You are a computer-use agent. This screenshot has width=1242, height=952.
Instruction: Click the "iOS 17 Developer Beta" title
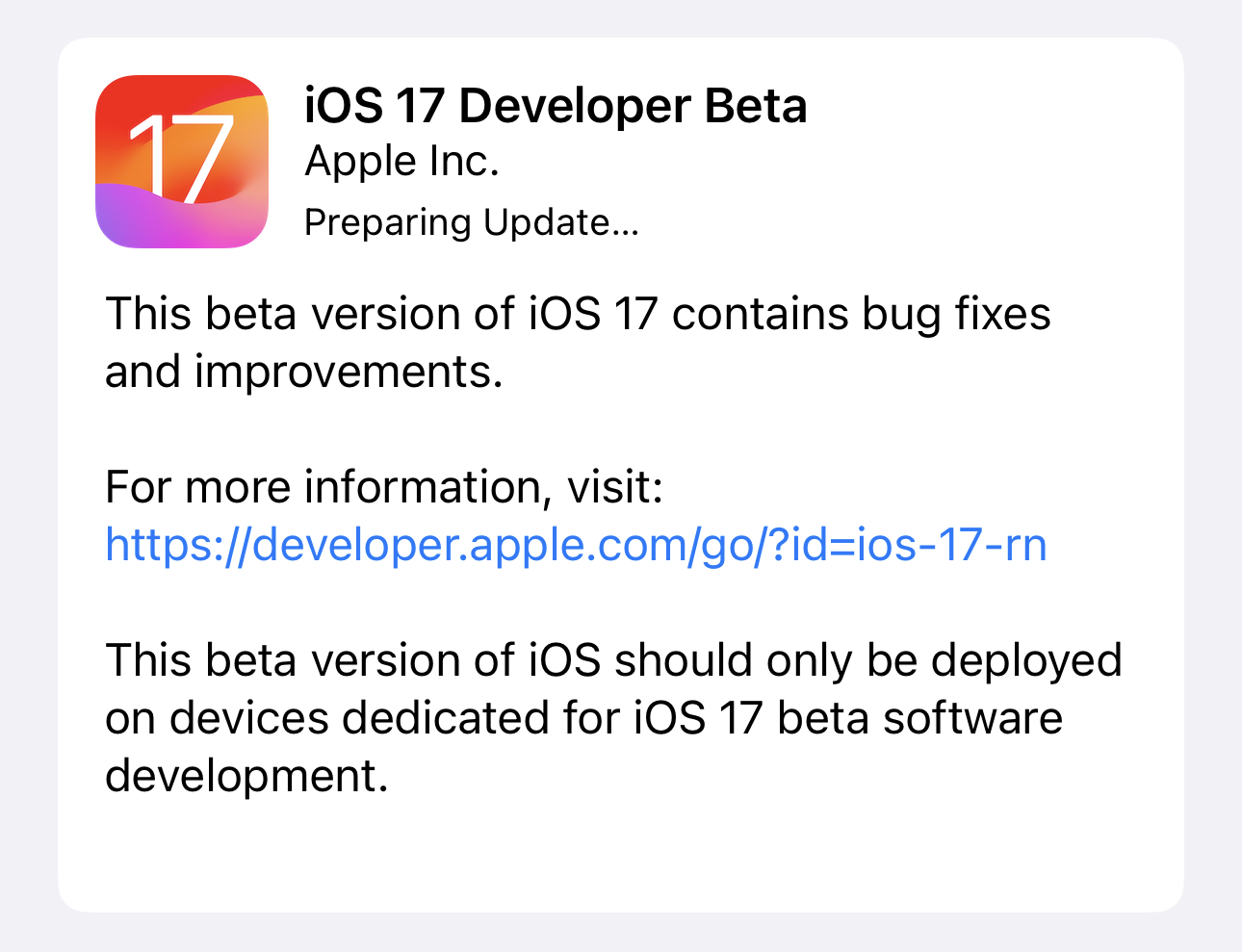coord(556,106)
